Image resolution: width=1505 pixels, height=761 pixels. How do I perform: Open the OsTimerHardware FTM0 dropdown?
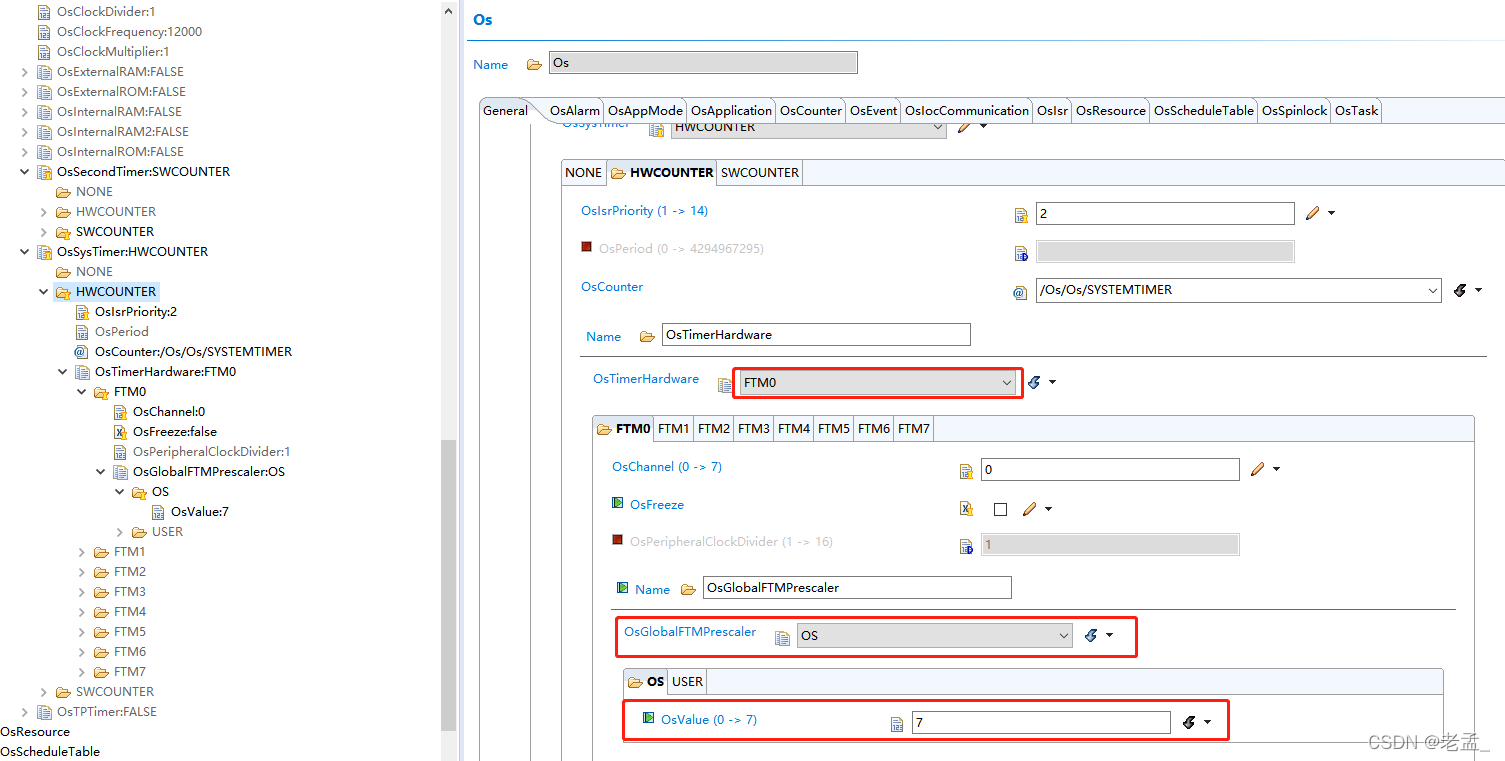878,383
